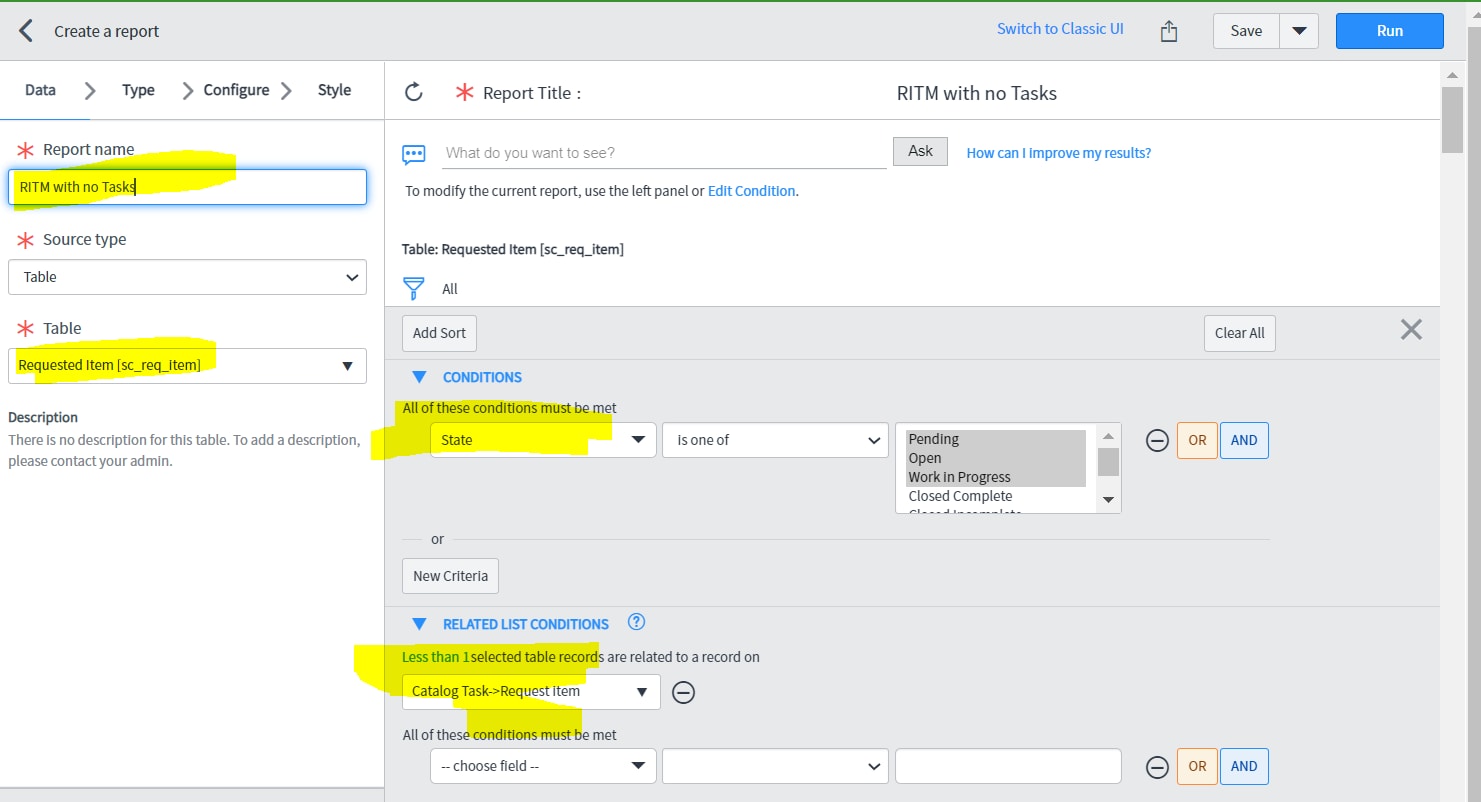1481x802 pixels.
Task: Switch to the Style tab
Action: [334, 90]
